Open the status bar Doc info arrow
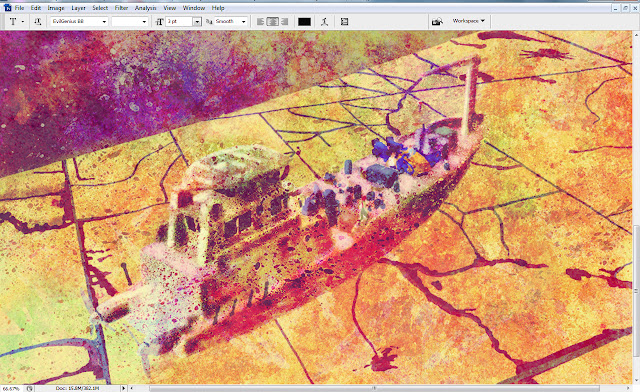 click(x=123, y=388)
